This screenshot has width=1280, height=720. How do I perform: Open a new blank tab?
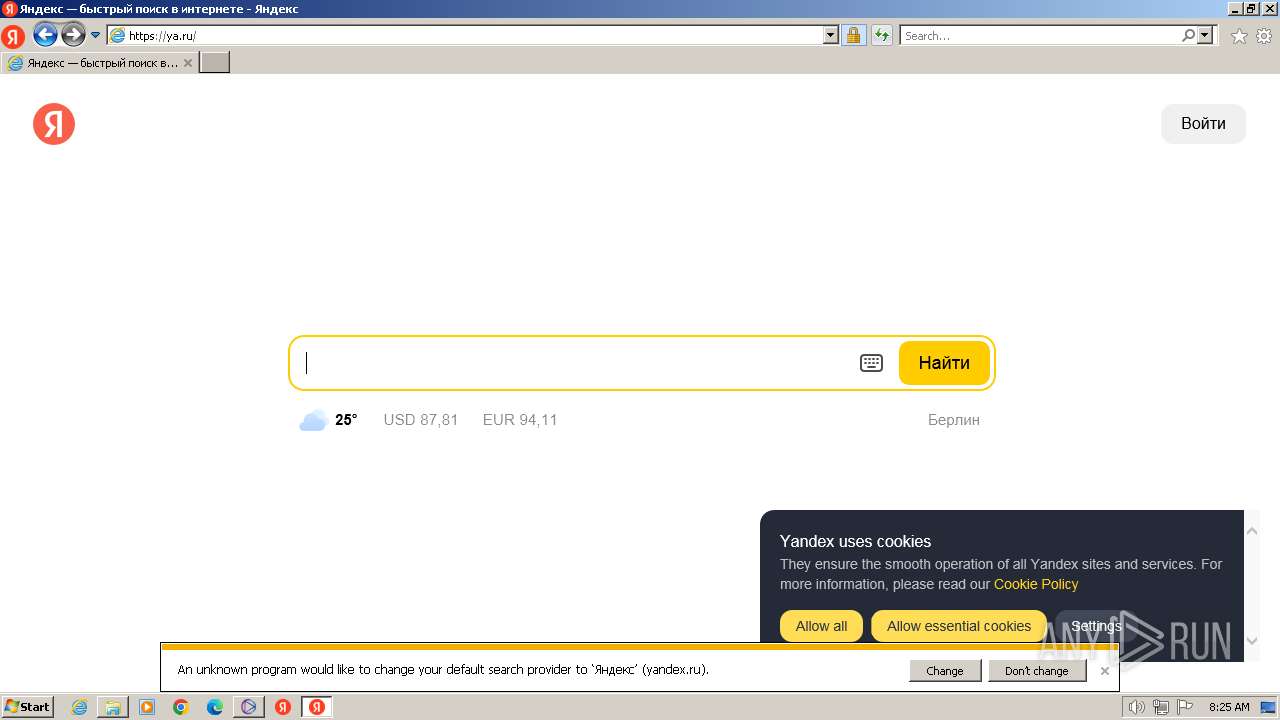coord(215,62)
